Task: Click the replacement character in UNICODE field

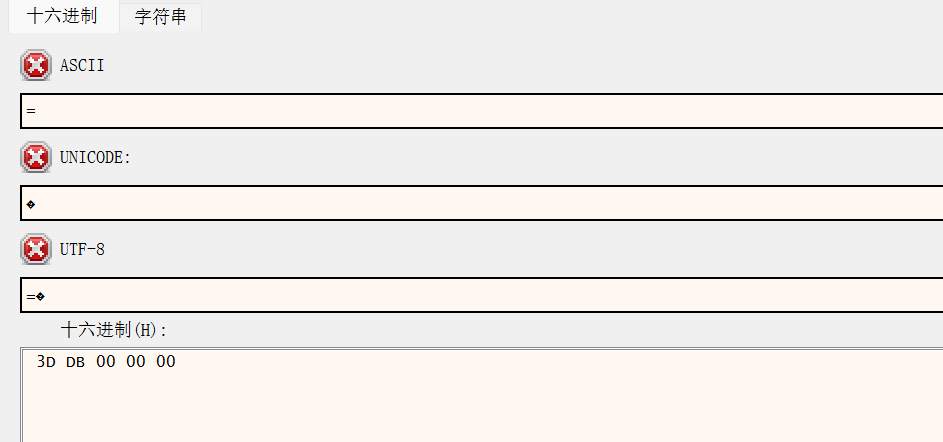Action: click(x=31, y=204)
